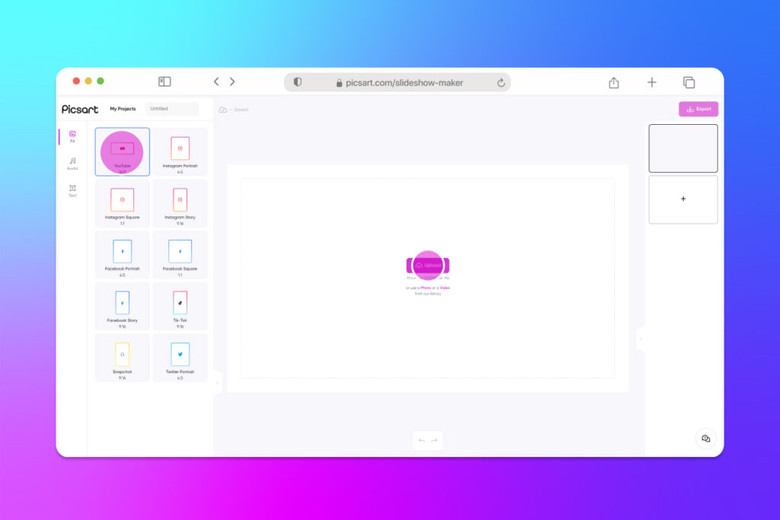This screenshot has height=520, width=780.
Task: Toggle the Safari sidebar
Action: 164,82
